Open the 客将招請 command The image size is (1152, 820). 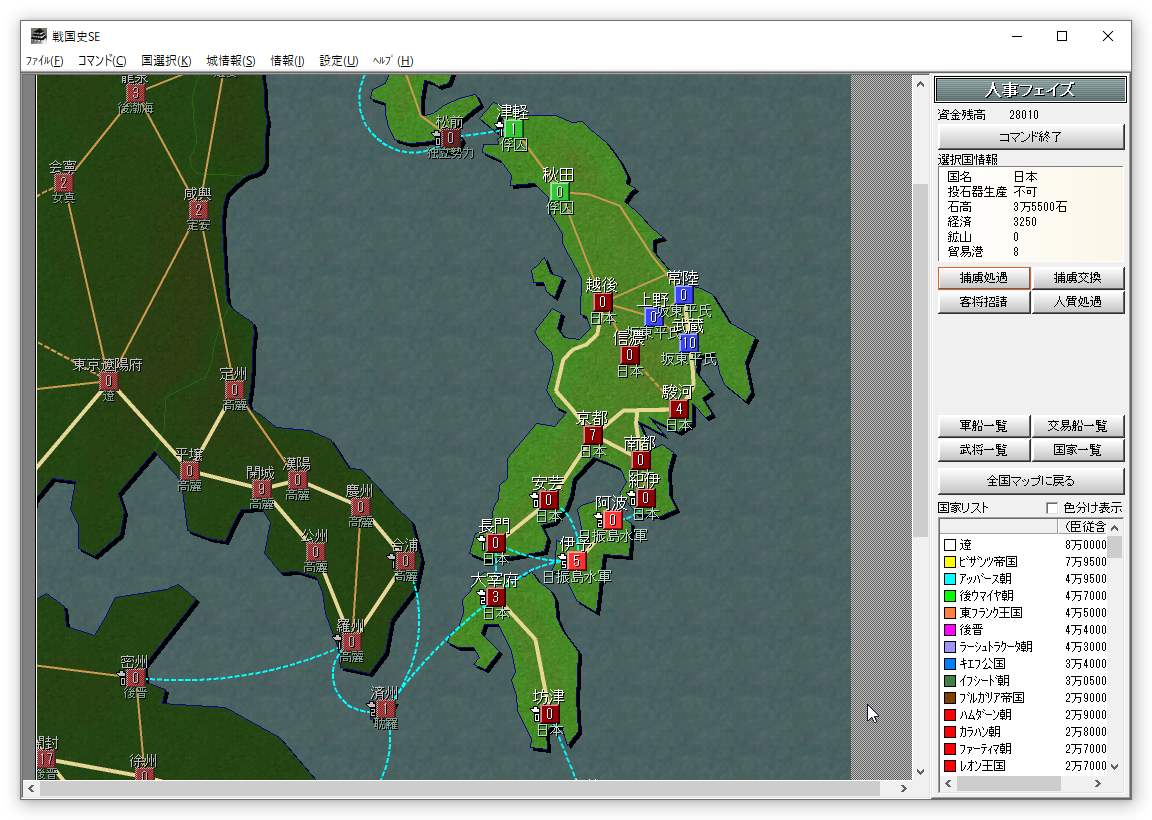click(983, 302)
